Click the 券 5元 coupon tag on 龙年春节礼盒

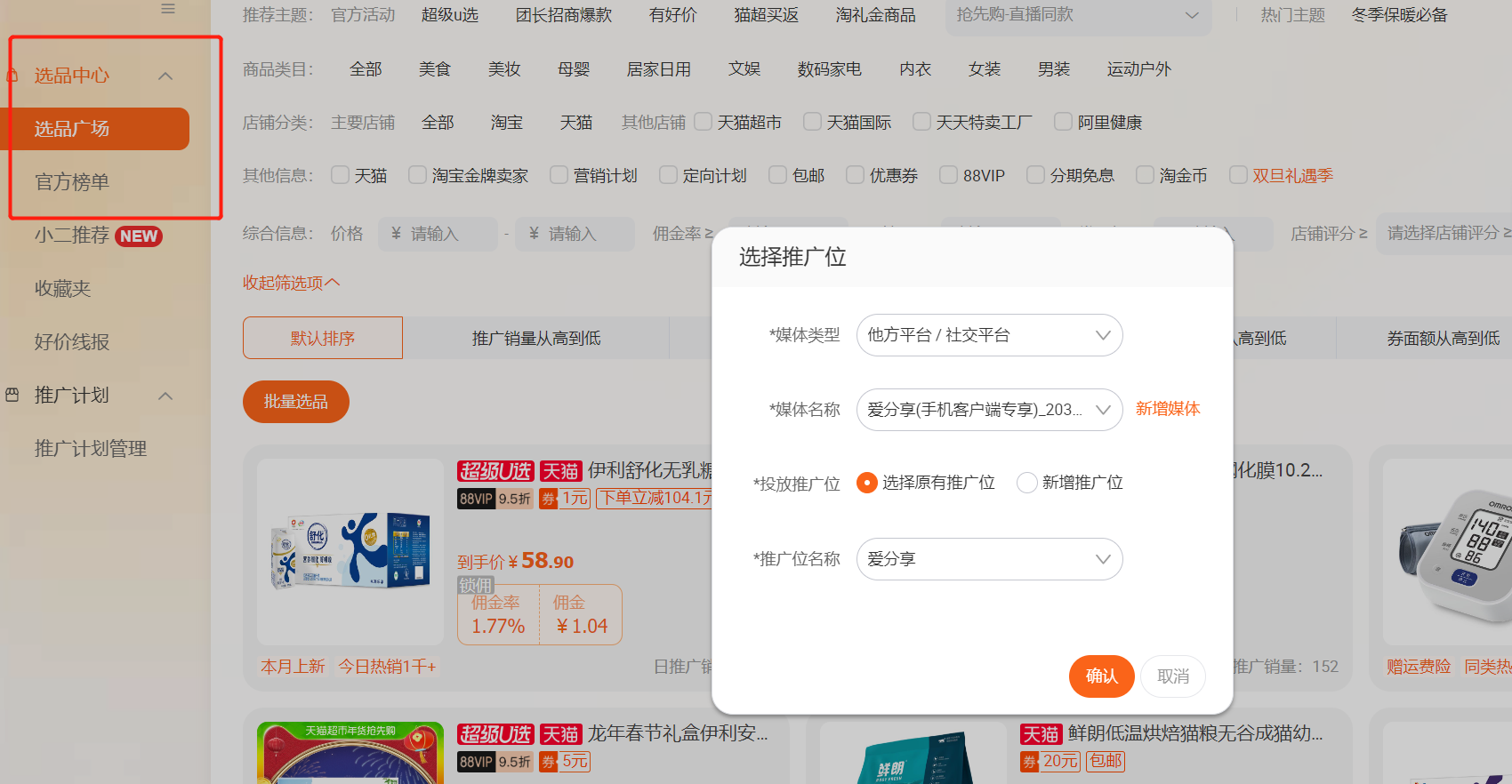tap(565, 762)
